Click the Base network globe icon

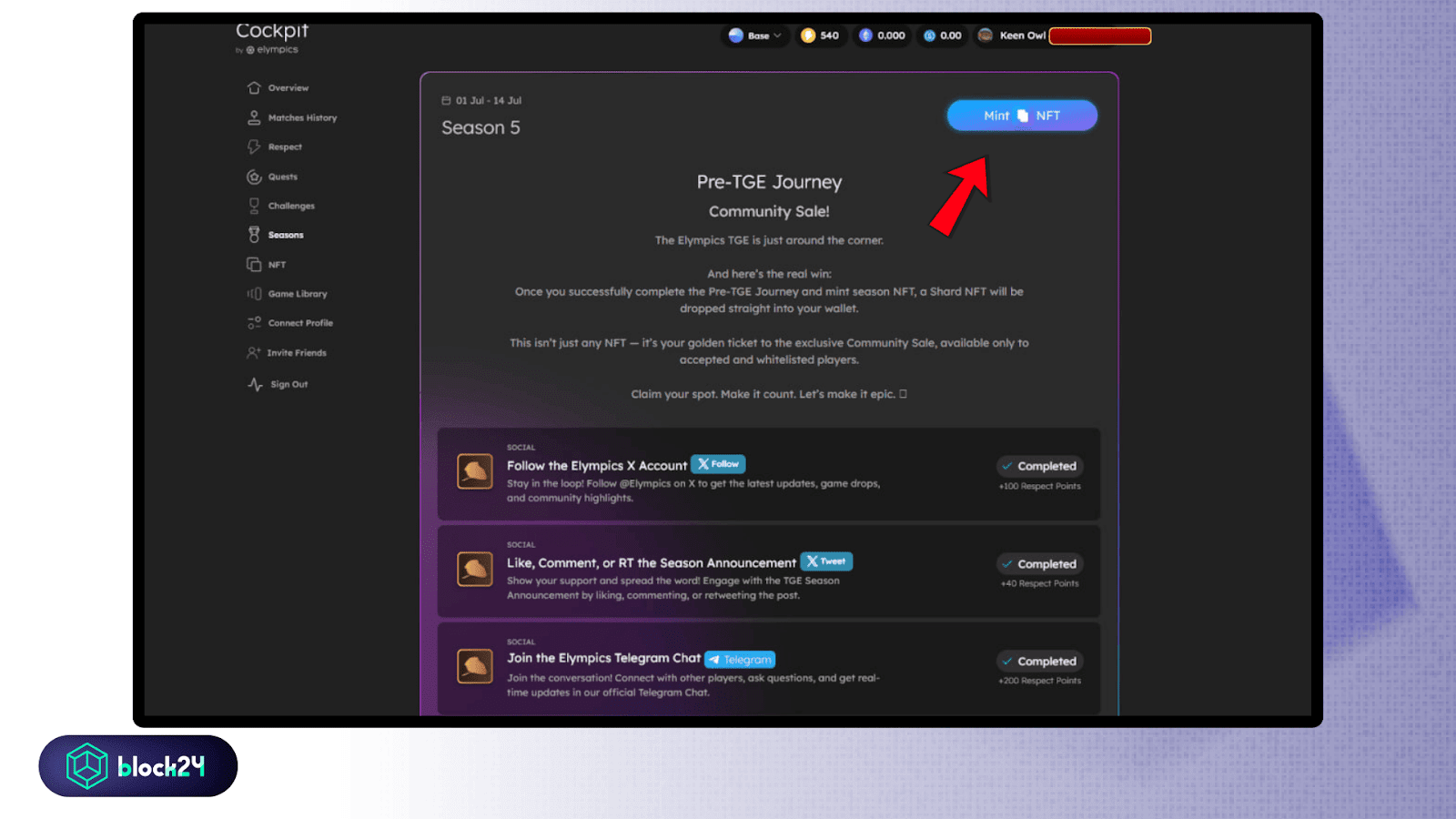coord(736,35)
